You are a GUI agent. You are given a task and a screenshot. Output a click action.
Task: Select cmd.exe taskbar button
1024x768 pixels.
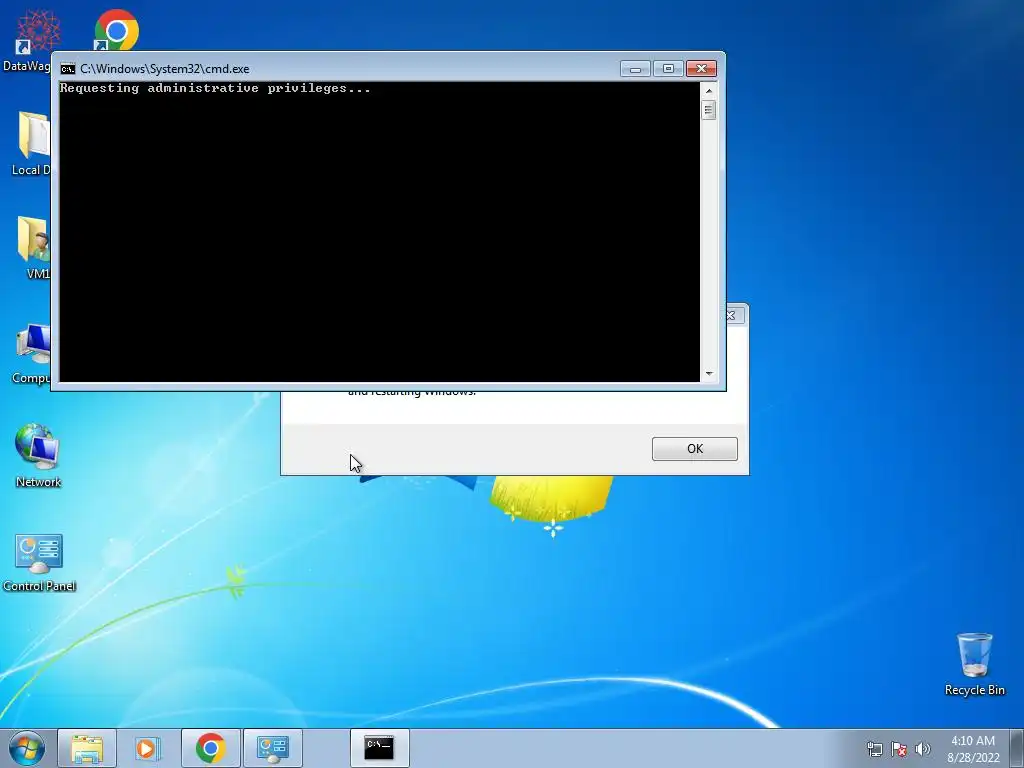379,748
